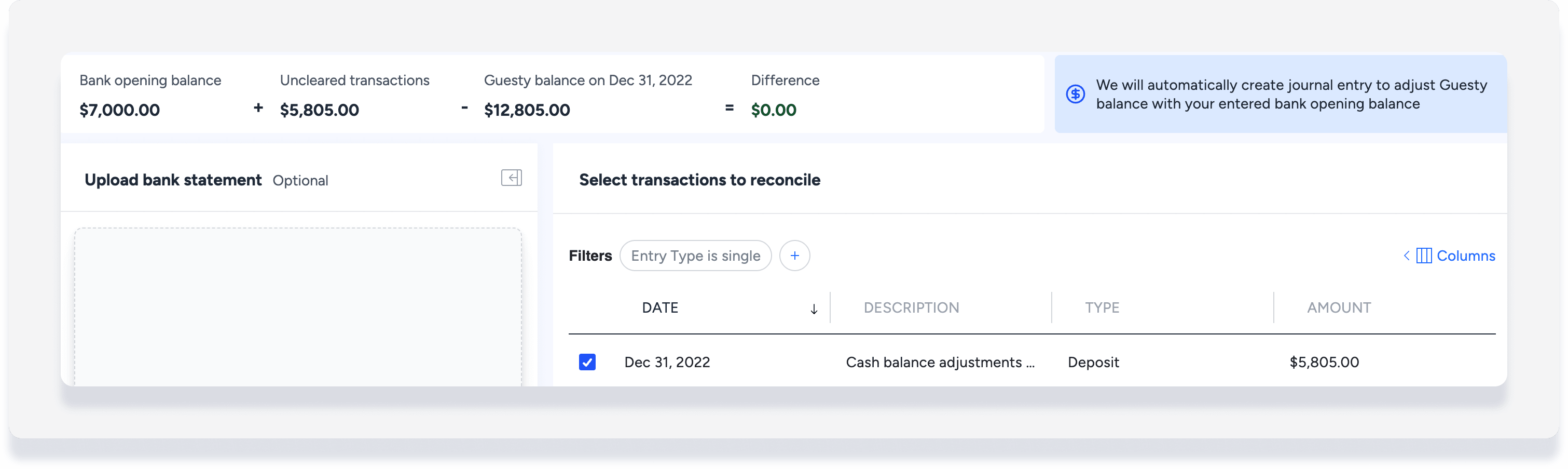The height and width of the screenshot is (469, 1568).
Task: Click the dollar info icon in banner
Action: click(1075, 94)
